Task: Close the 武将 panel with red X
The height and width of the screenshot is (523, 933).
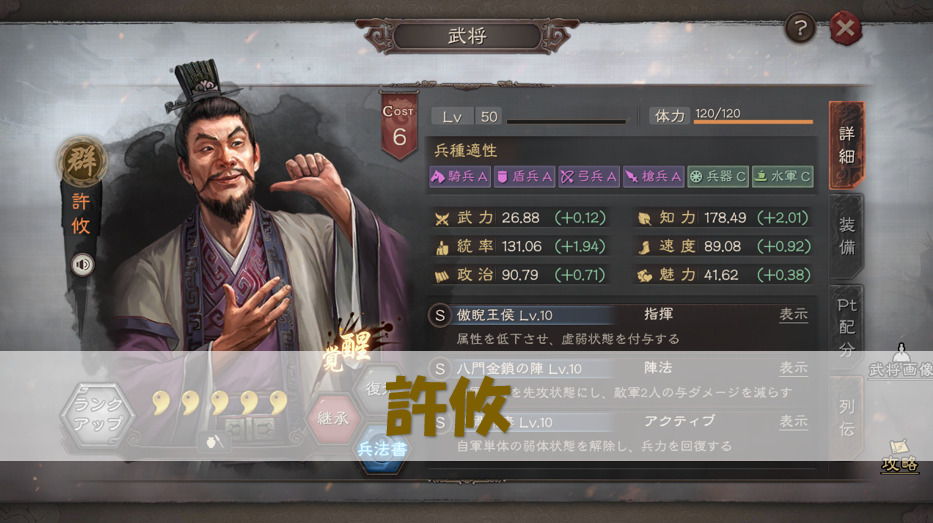Action: pos(846,27)
